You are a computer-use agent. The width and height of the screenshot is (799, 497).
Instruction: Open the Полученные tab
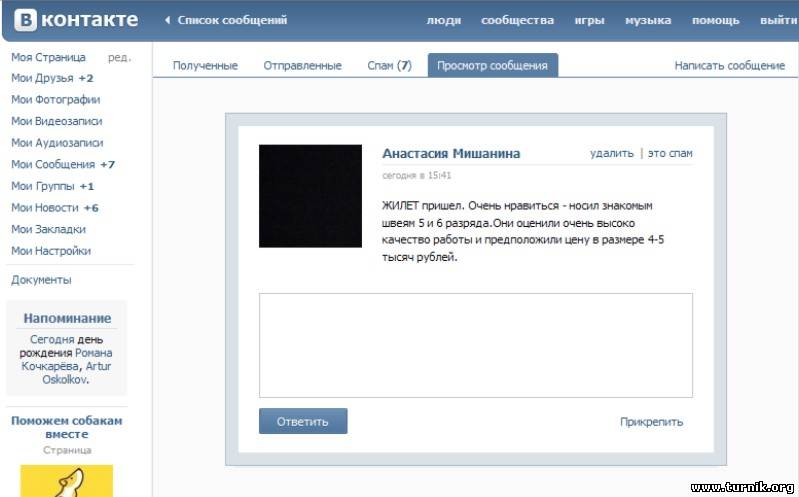(x=205, y=66)
